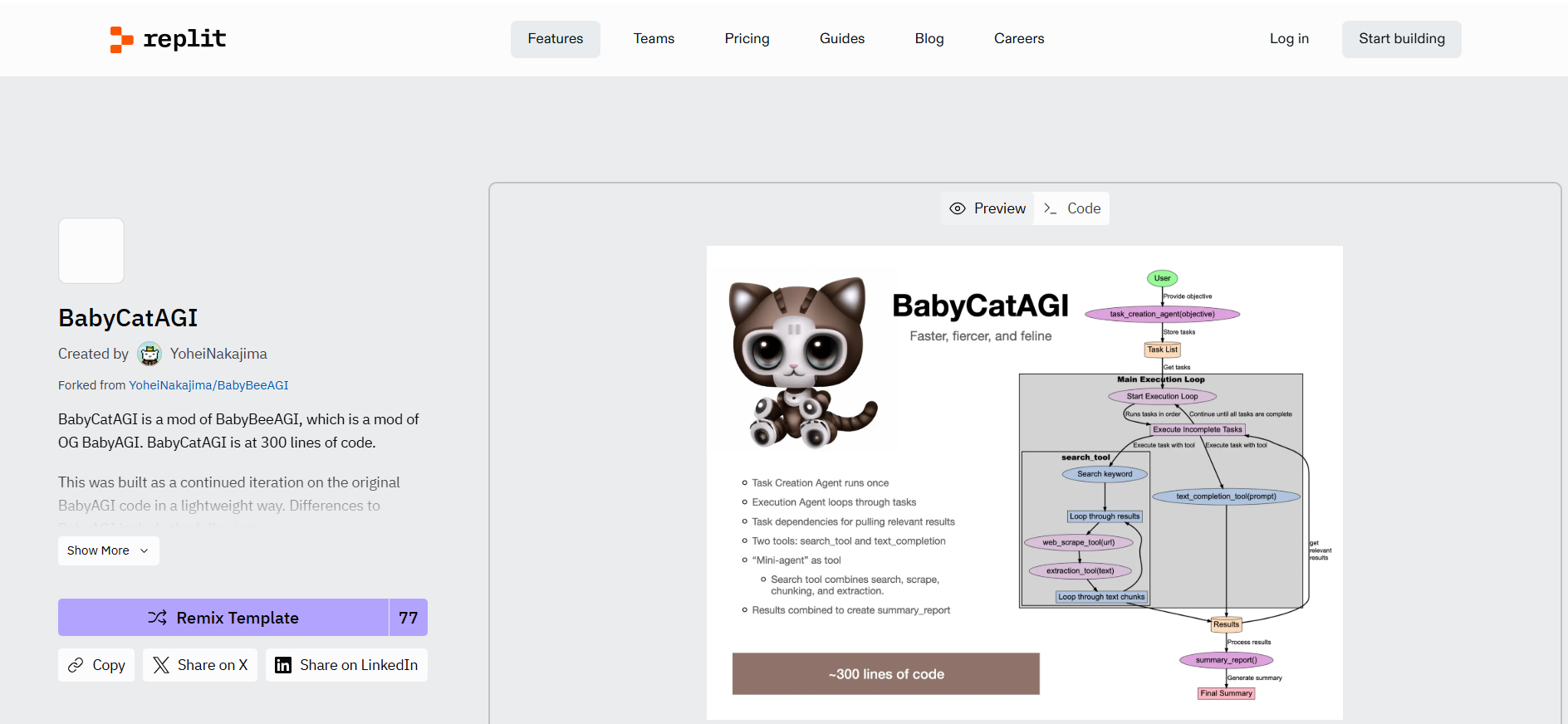Viewport: 1568px width, 724px height.
Task: Switch to the Code tab
Action: (1072, 208)
